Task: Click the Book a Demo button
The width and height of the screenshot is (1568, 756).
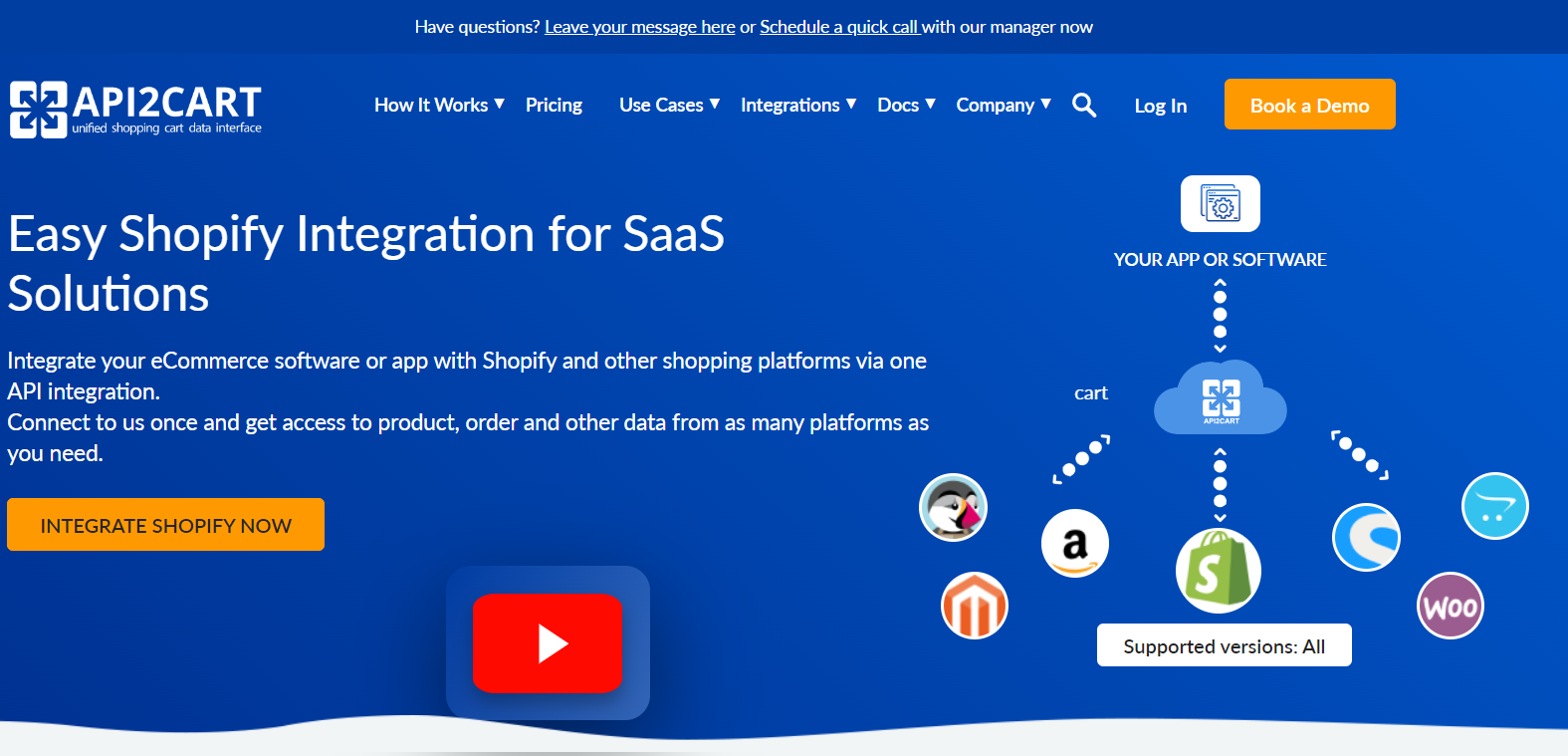Action: [x=1310, y=105]
